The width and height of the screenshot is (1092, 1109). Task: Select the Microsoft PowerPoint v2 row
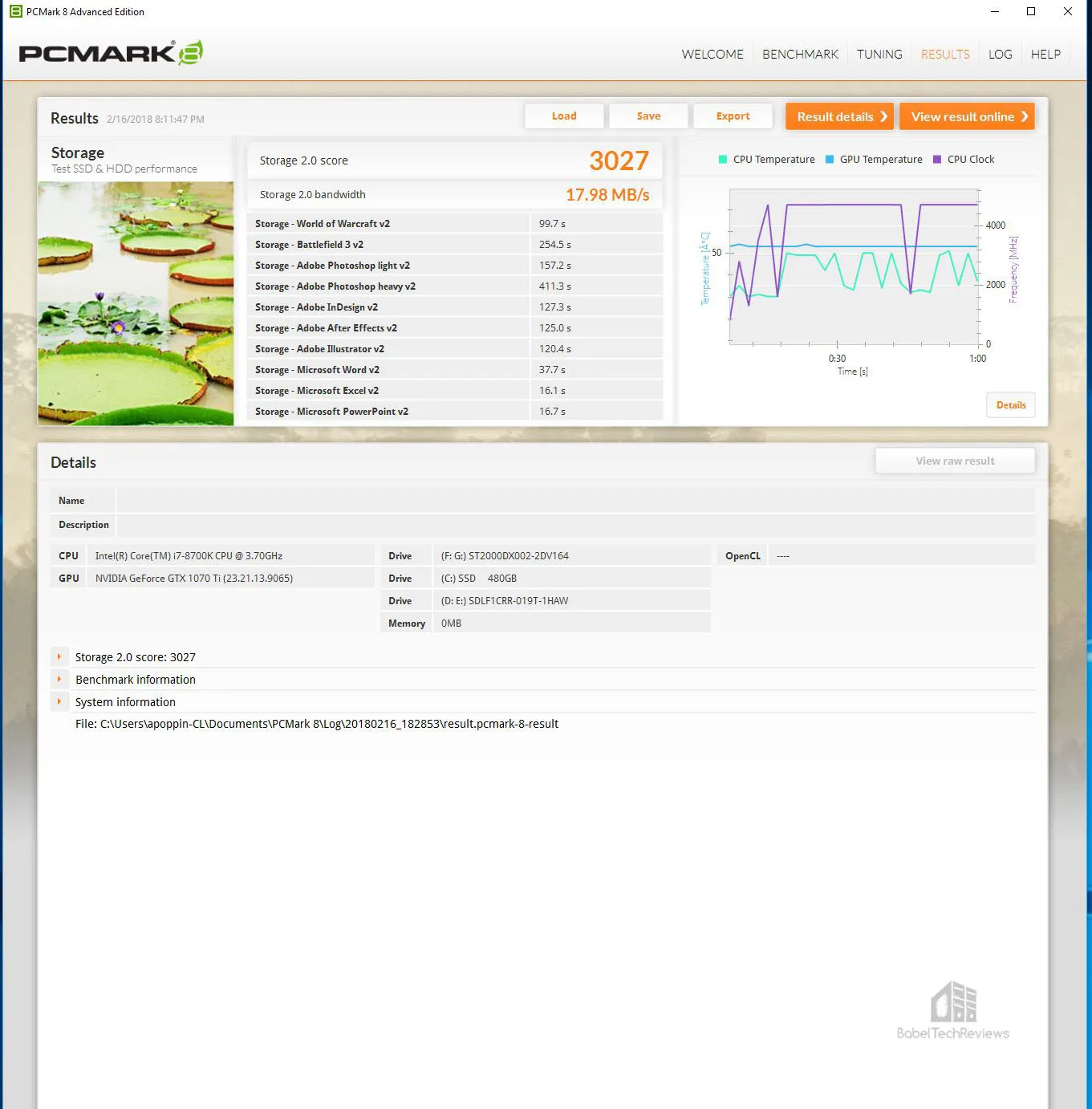click(x=455, y=412)
